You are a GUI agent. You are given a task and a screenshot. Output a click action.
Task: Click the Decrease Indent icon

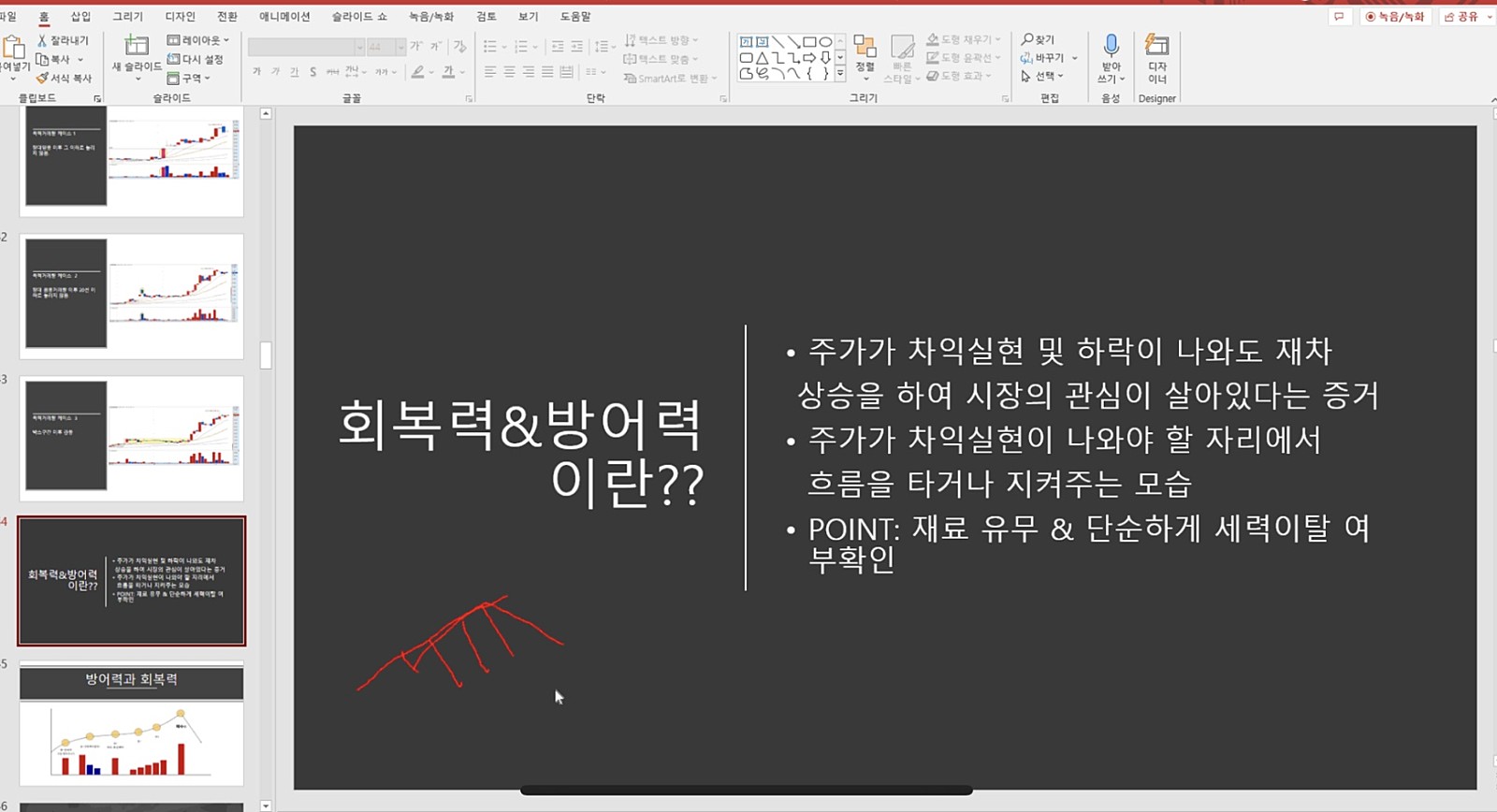click(558, 47)
